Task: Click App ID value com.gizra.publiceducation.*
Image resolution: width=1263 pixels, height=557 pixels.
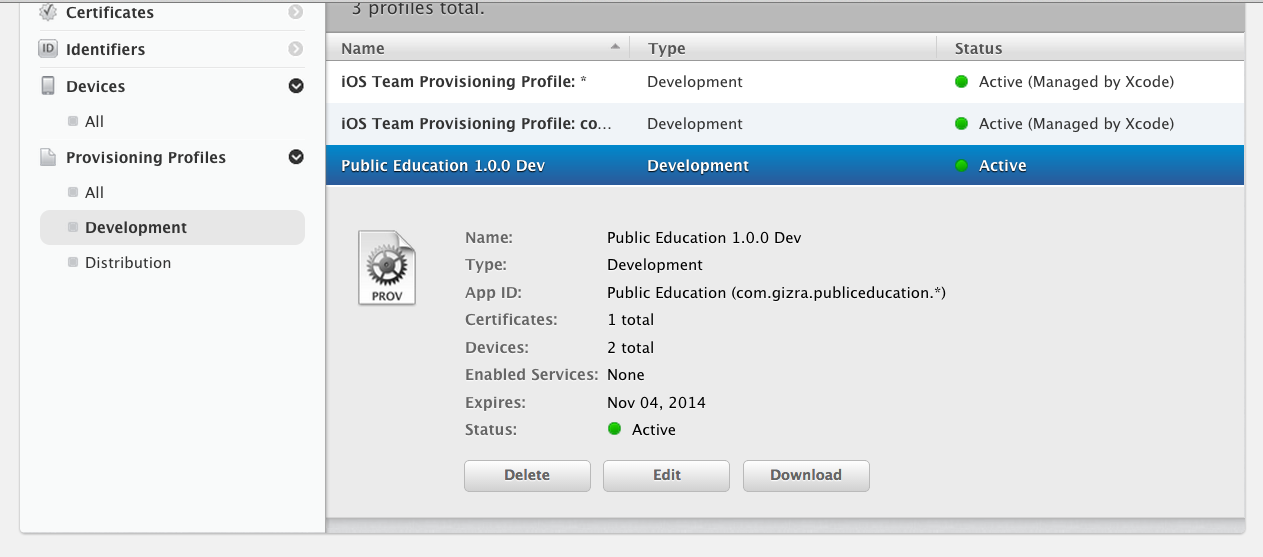Action: (776, 293)
